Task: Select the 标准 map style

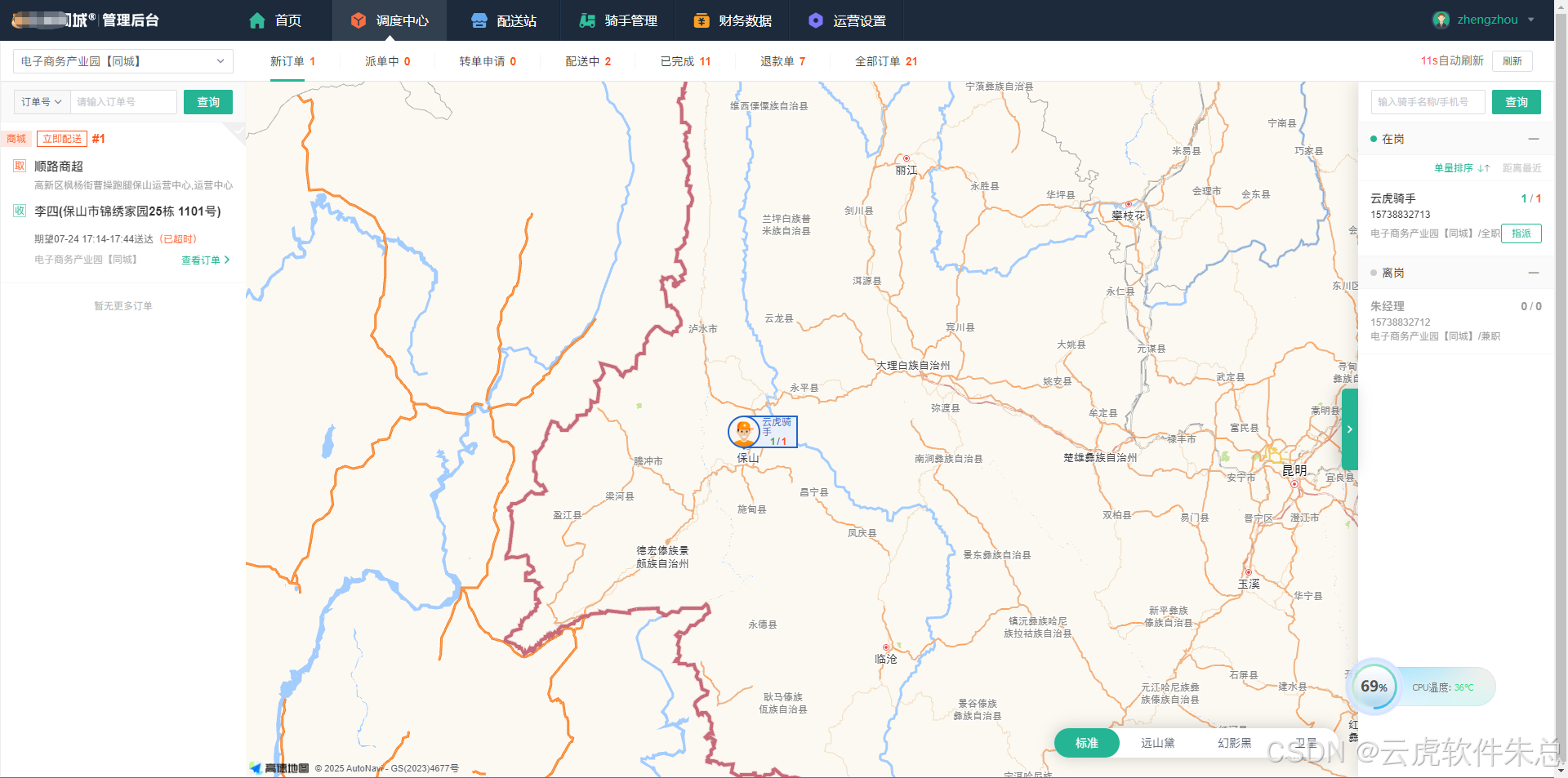Action: click(x=1086, y=743)
